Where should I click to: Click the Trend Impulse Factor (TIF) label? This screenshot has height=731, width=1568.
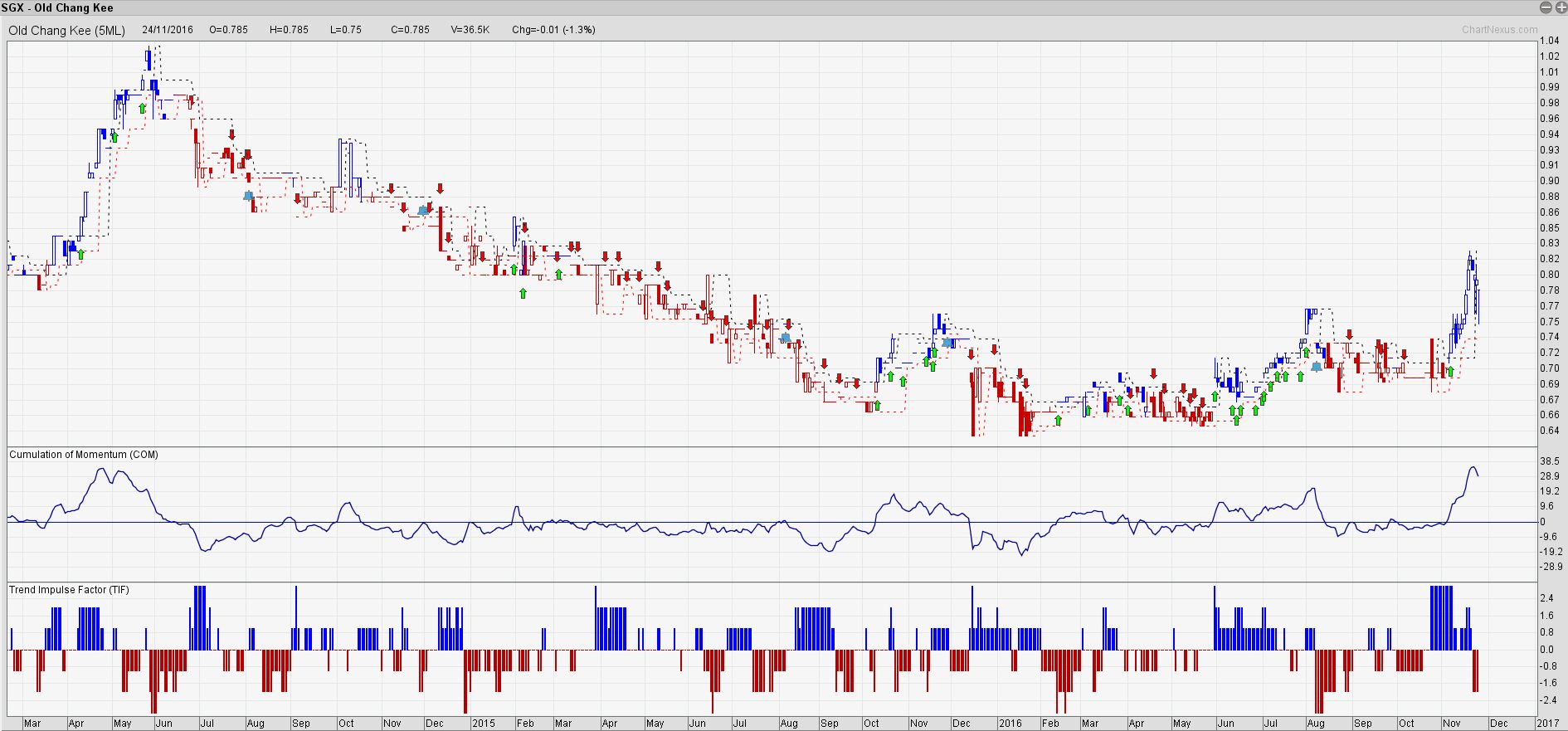69,590
